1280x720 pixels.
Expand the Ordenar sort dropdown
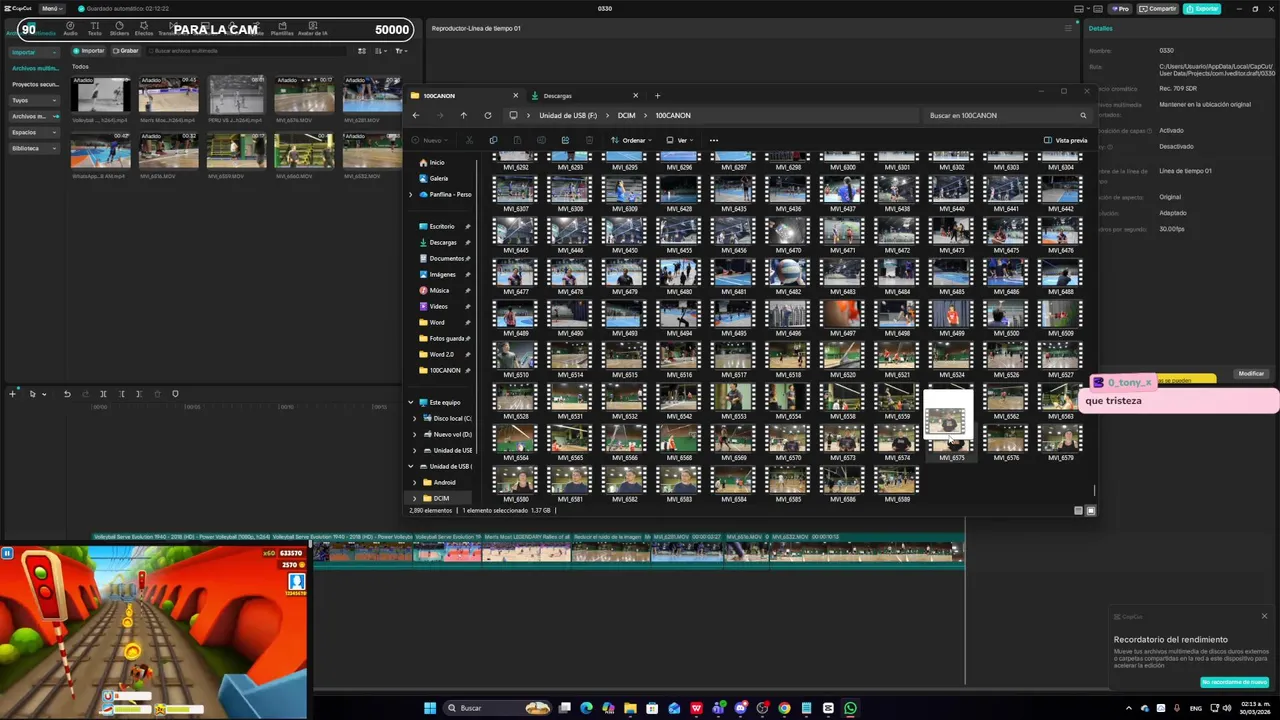tap(631, 140)
